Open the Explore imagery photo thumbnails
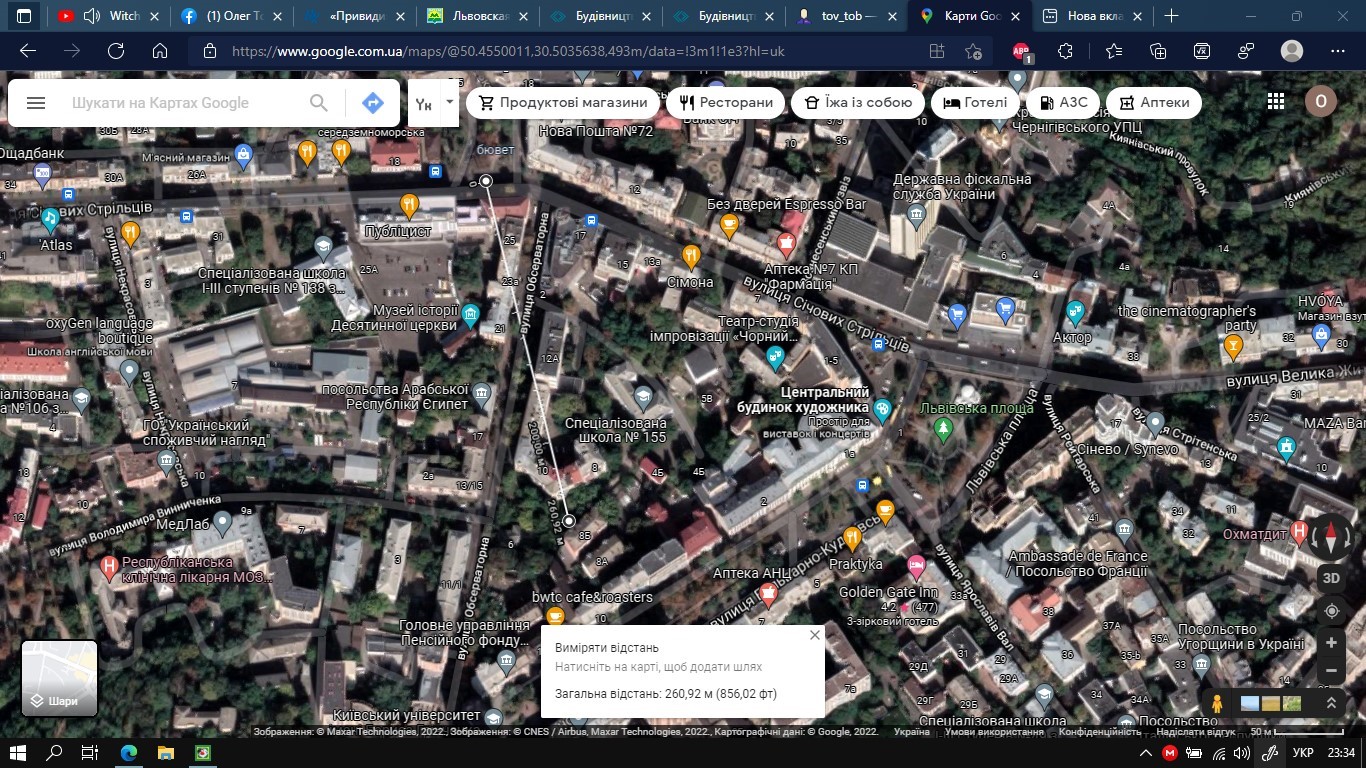The image size is (1366, 768). pos(1271,704)
